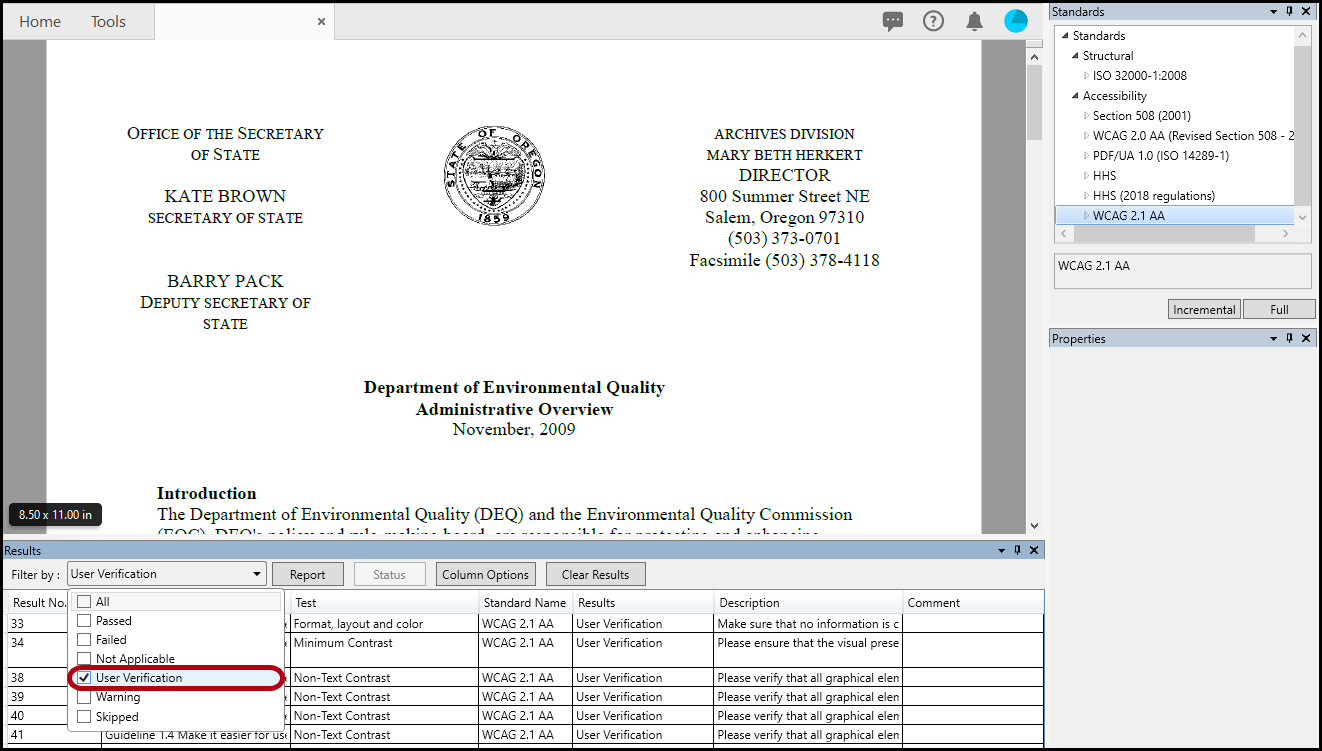This screenshot has width=1322, height=751.
Task: Click the document scrollbar up arrow
Action: click(1035, 56)
